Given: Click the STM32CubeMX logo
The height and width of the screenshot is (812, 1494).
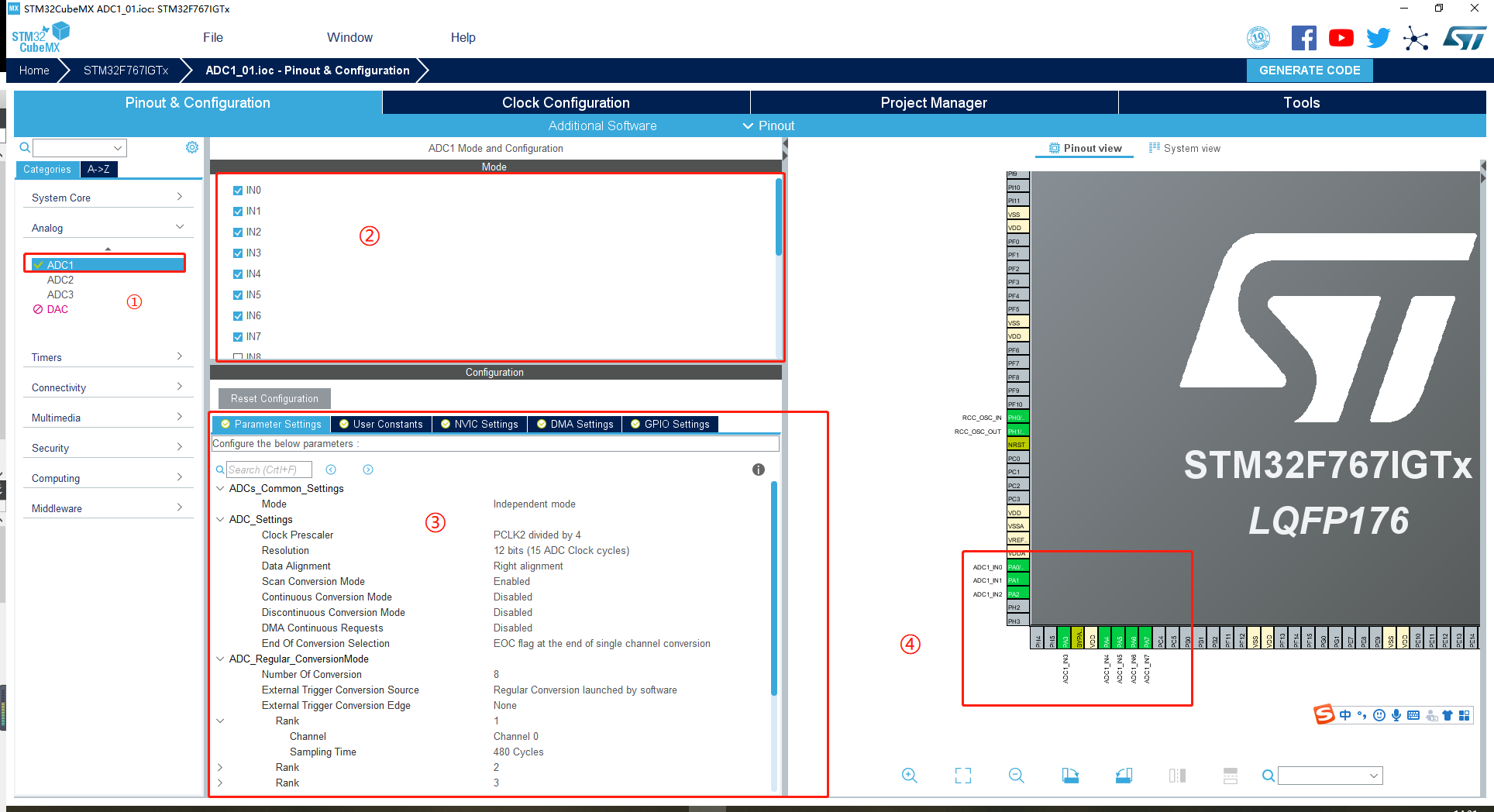Looking at the screenshot, I should tap(40, 38).
